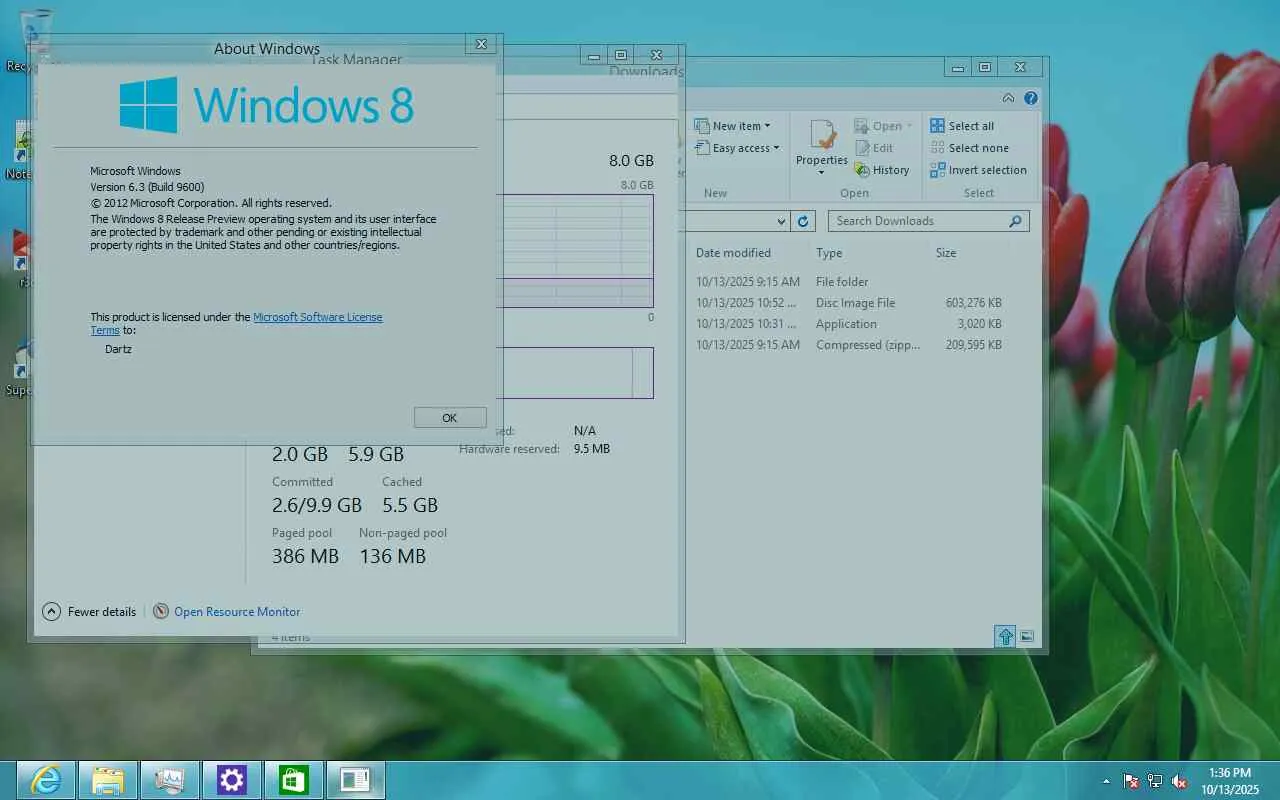1280x800 pixels.
Task: Open File Explorer from the taskbar
Action: (108, 780)
